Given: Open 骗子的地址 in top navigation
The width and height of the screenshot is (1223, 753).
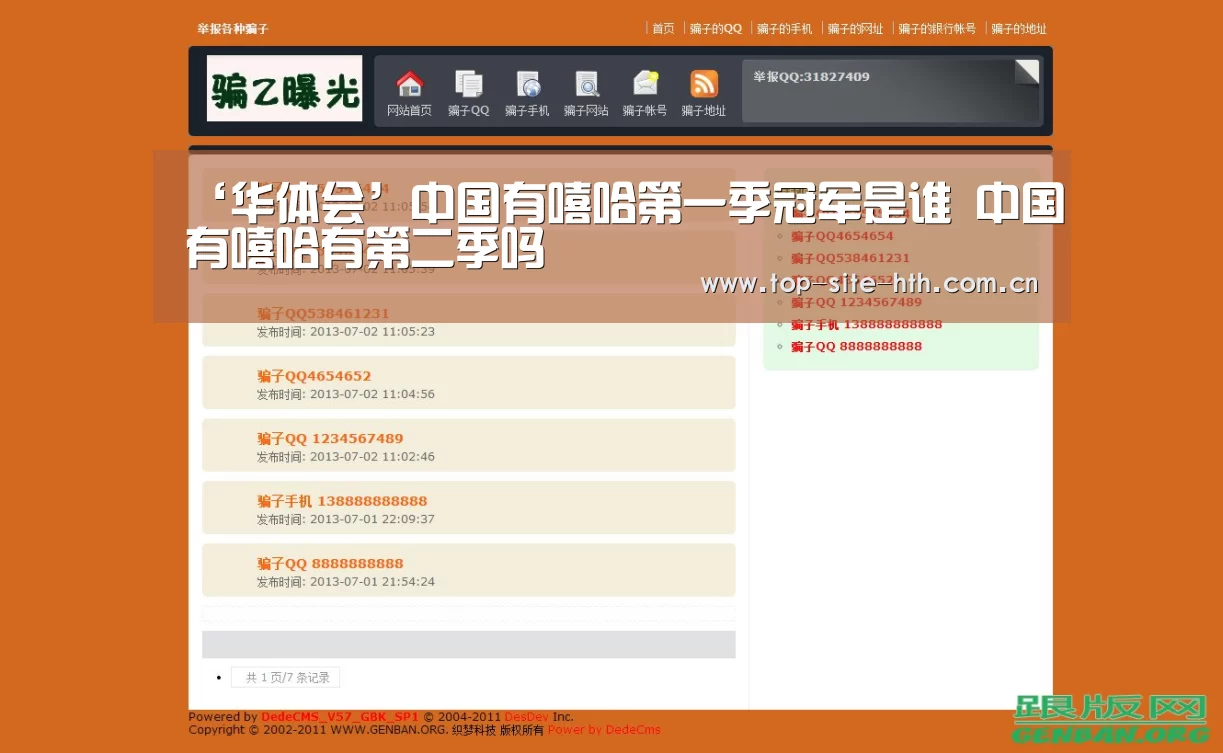Looking at the screenshot, I should (1019, 29).
